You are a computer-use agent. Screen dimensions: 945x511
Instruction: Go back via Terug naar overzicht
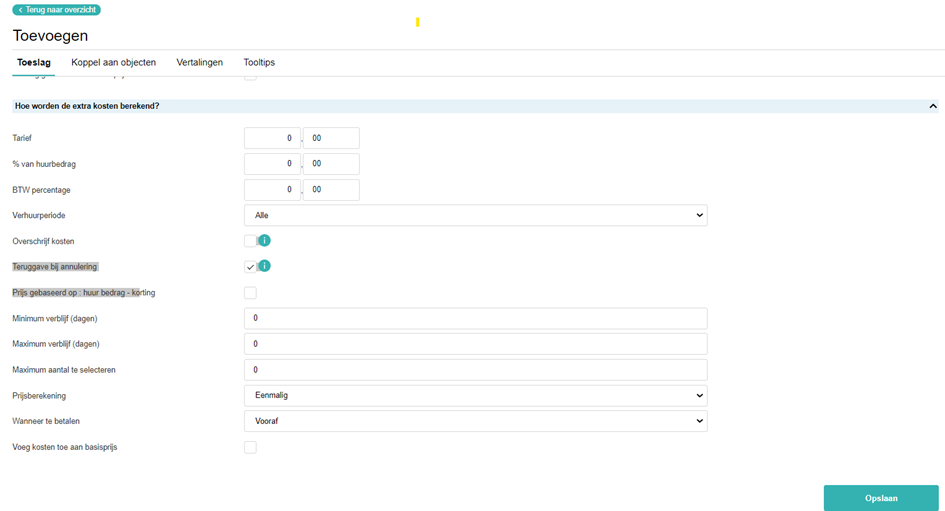click(x=57, y=10)
